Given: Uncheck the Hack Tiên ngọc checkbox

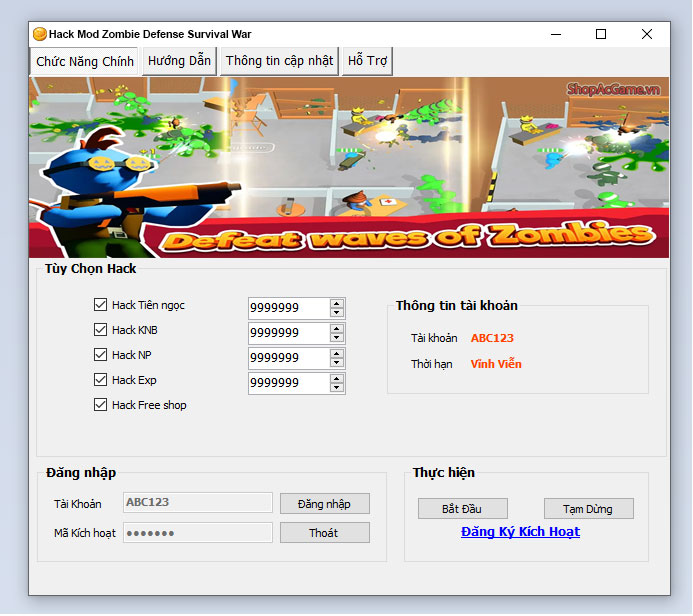Looking at the screenshot, I should tap(100, 305).
